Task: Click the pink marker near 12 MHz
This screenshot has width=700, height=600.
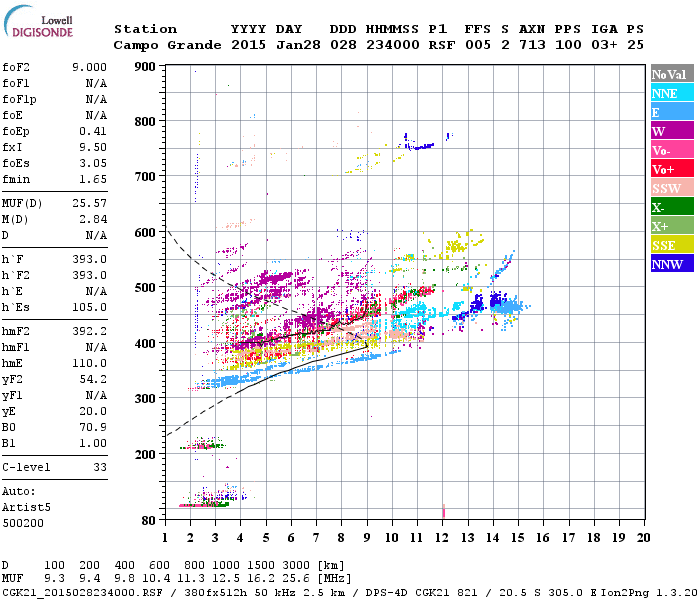Action: (x=444, y=511)
